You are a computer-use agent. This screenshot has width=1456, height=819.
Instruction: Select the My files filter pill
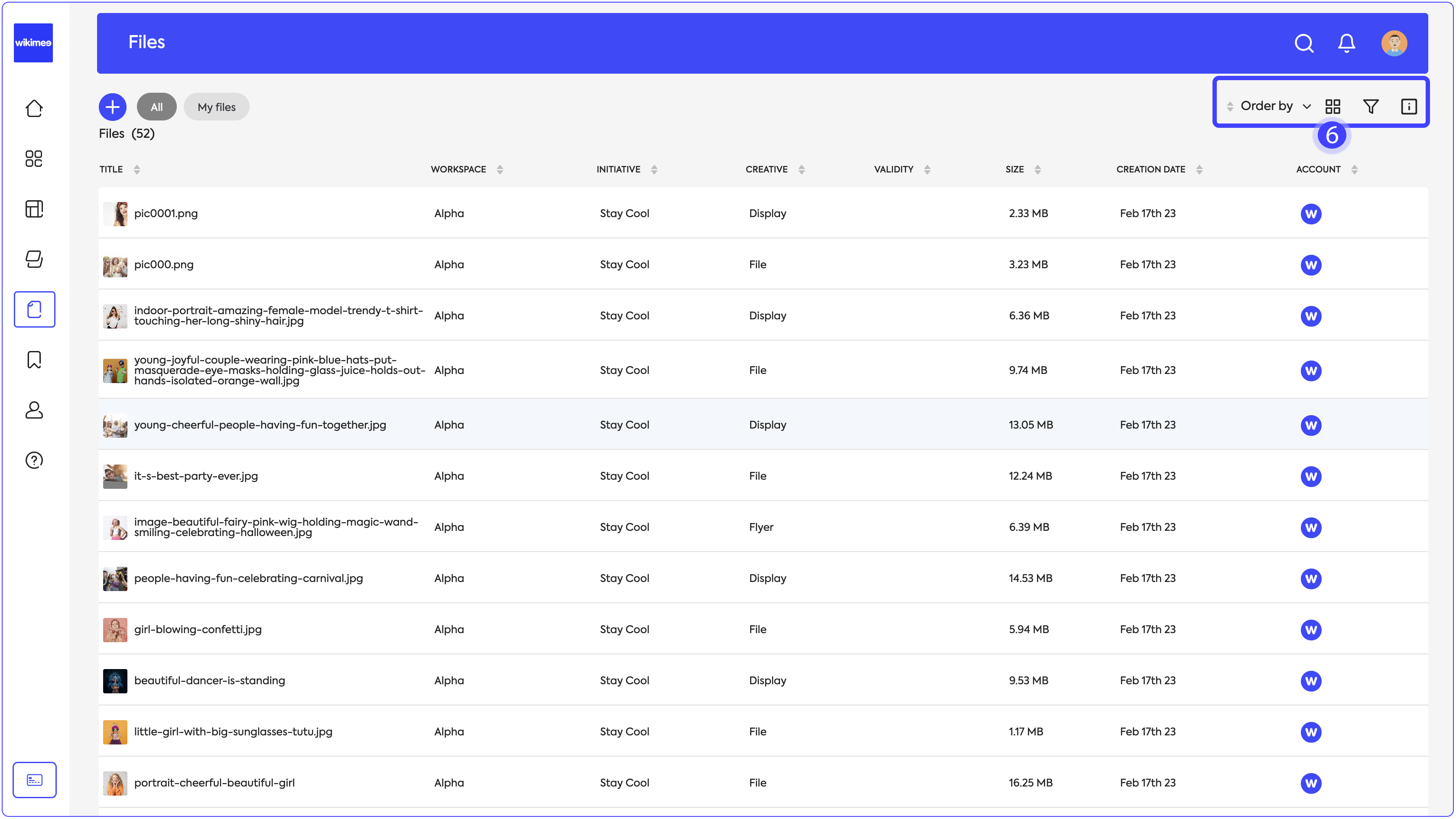[217, 107]
